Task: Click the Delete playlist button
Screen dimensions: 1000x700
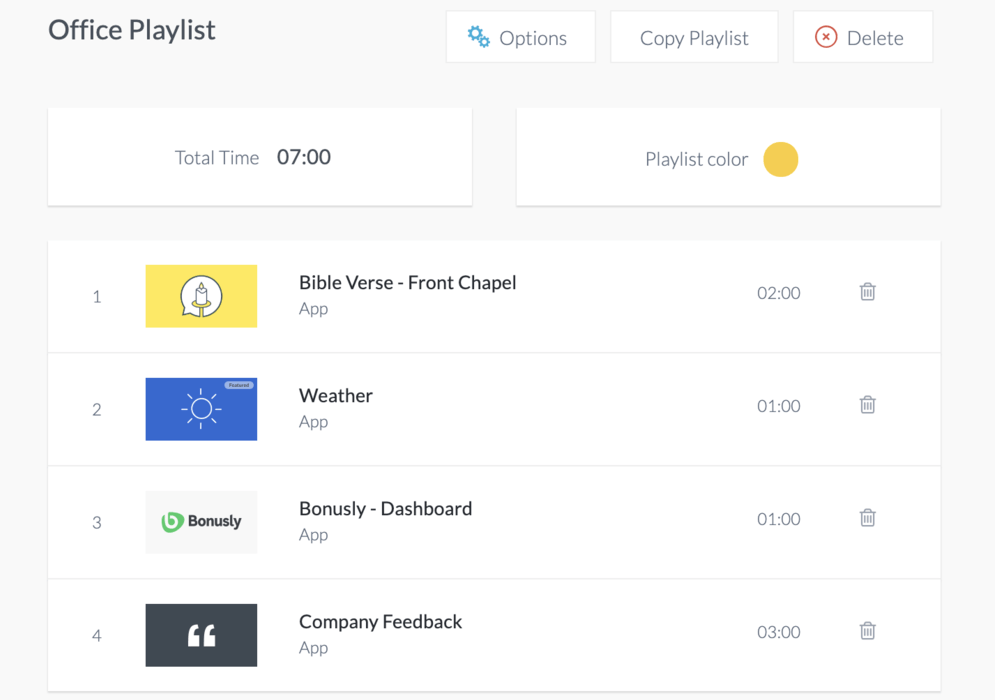Action: point(863,37)
